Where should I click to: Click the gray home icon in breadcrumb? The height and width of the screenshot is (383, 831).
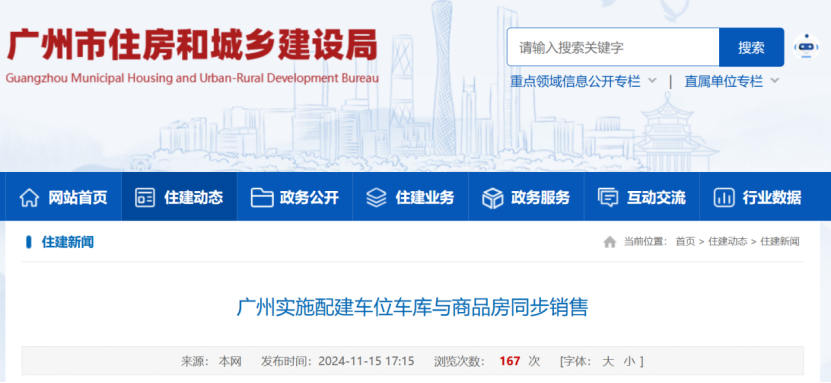pyautogui.click(x=610, y=242)
